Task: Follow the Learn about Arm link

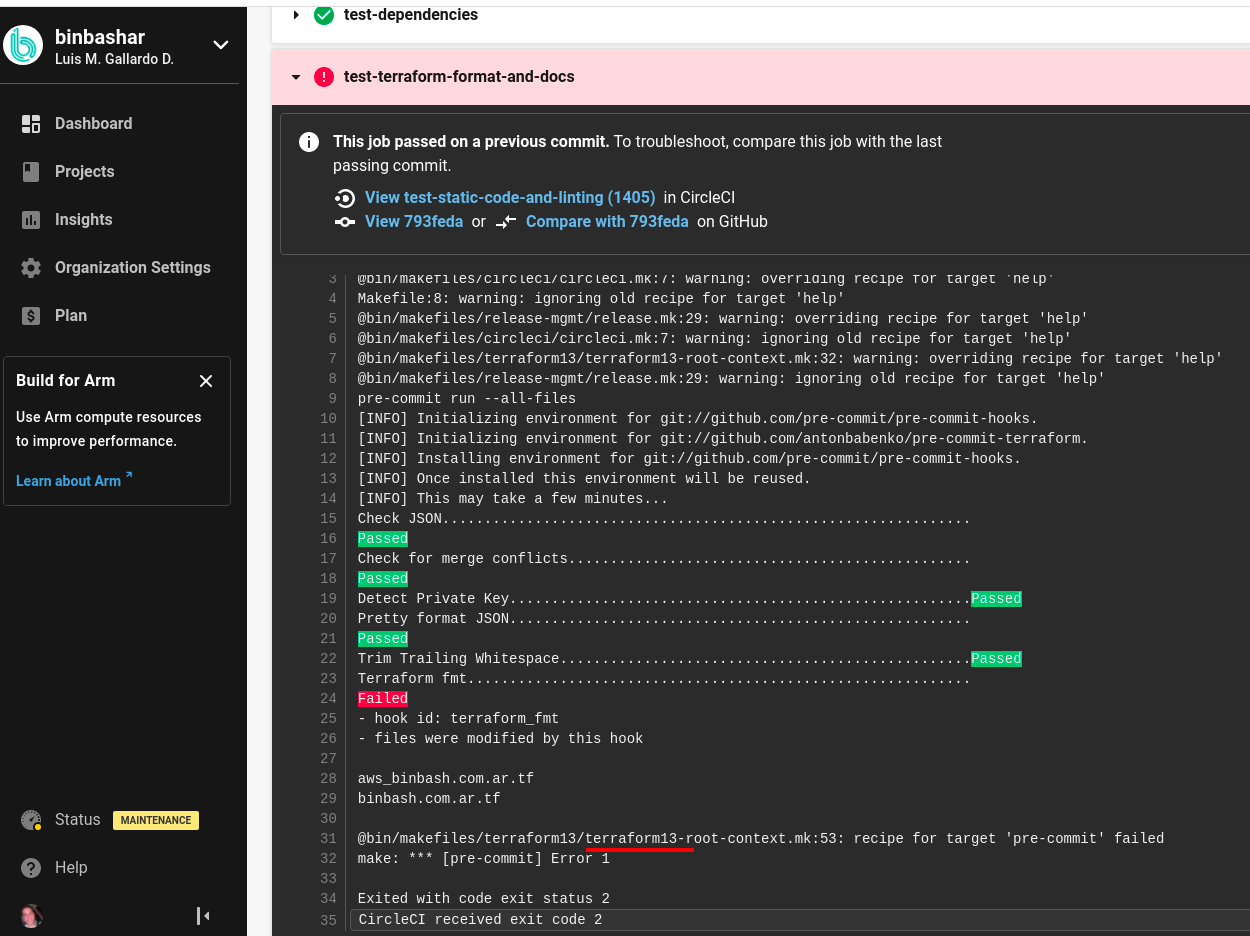Action: pyautogui.click(x=68, y=480)
